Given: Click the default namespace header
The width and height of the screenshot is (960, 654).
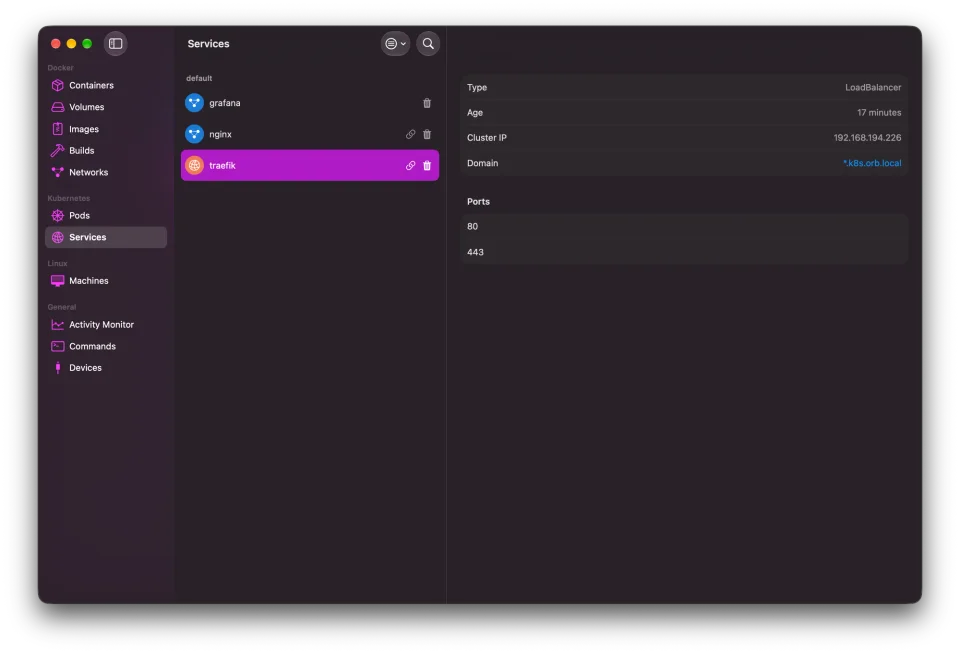Looking at the screenshot, I should pyautogui.click(x=199, y=78).
